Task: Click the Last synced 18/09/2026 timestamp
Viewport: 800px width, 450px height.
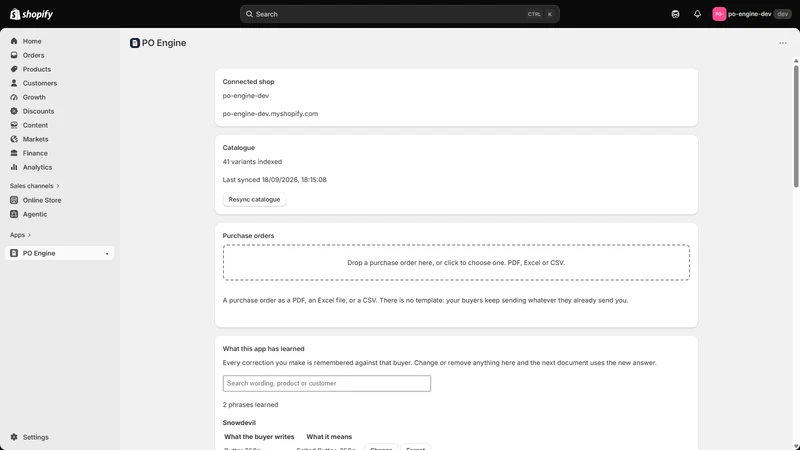Action: [x=274, y=180]
